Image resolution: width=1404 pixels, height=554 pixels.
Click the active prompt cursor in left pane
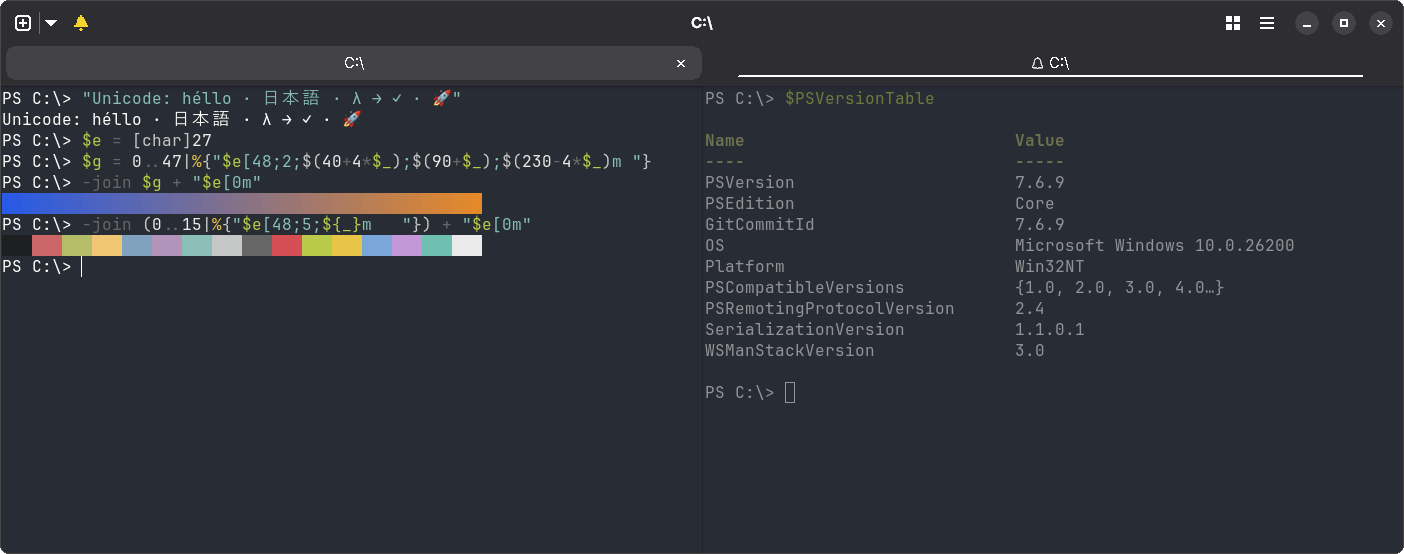pyautogui.click(x=82, y=267)
